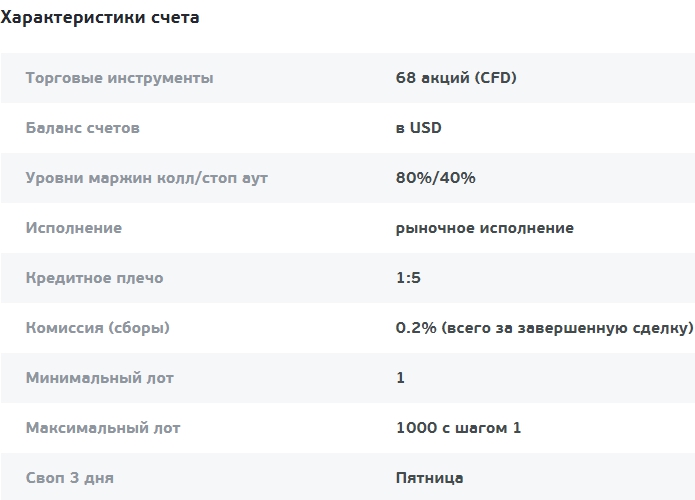Select the 'Баланс счетов' label
This screenshot has width=695, height=500.
83,128
